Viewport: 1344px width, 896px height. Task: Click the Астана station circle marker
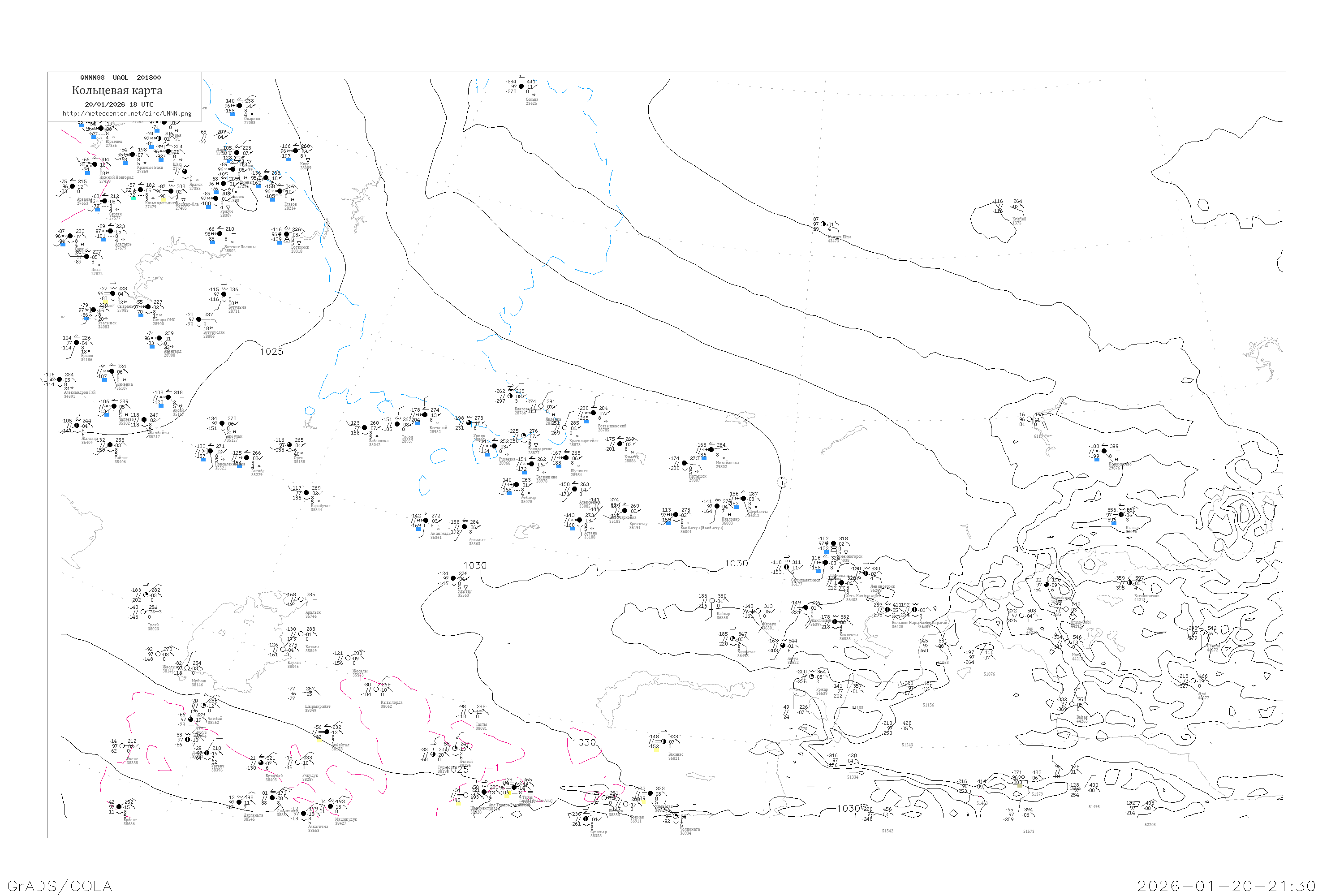(x=579, y=520)
